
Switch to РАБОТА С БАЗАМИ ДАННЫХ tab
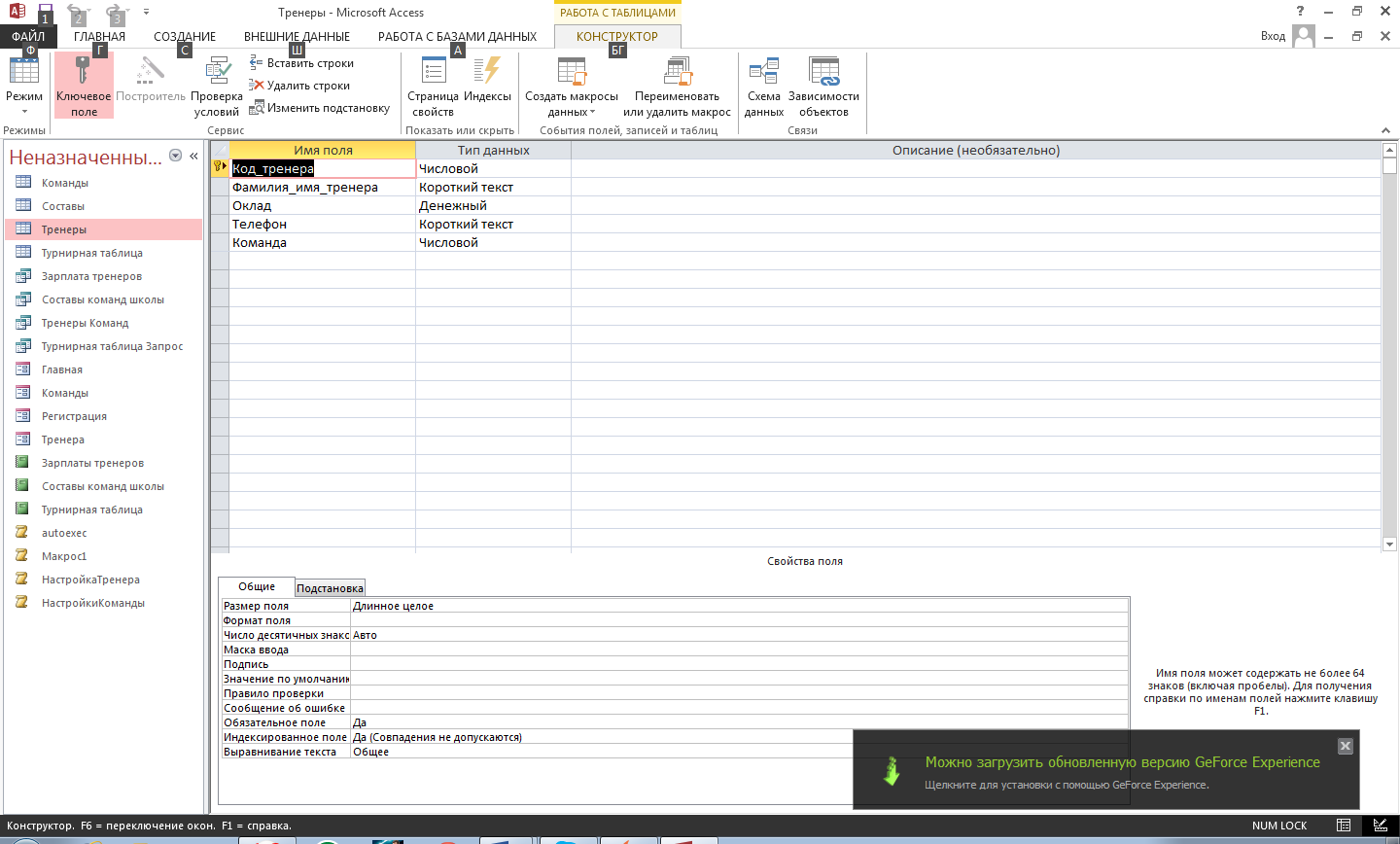(457, 37)
